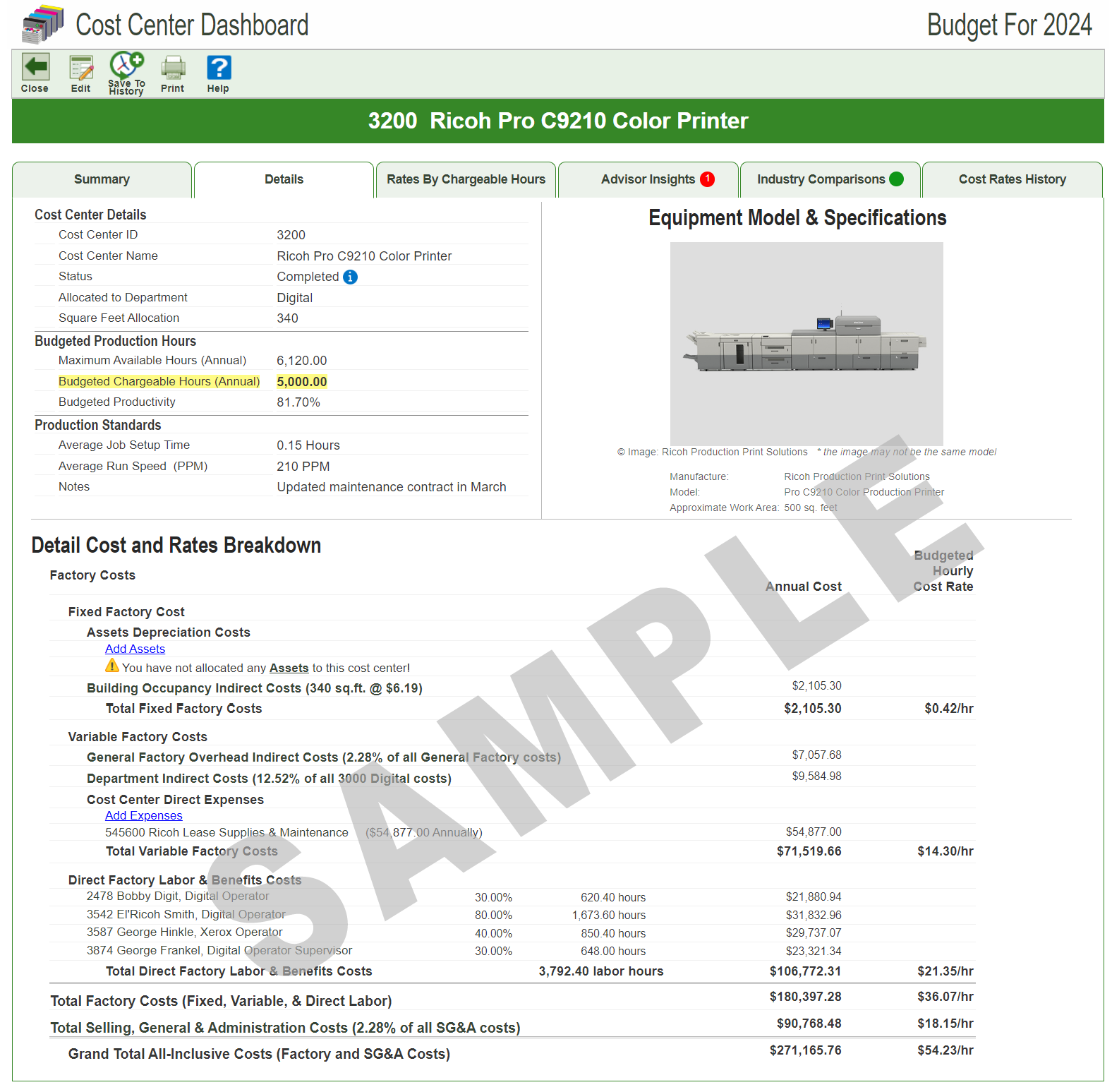
Task: Click the blue info icon beside Completed
Action: click(350, 277)
